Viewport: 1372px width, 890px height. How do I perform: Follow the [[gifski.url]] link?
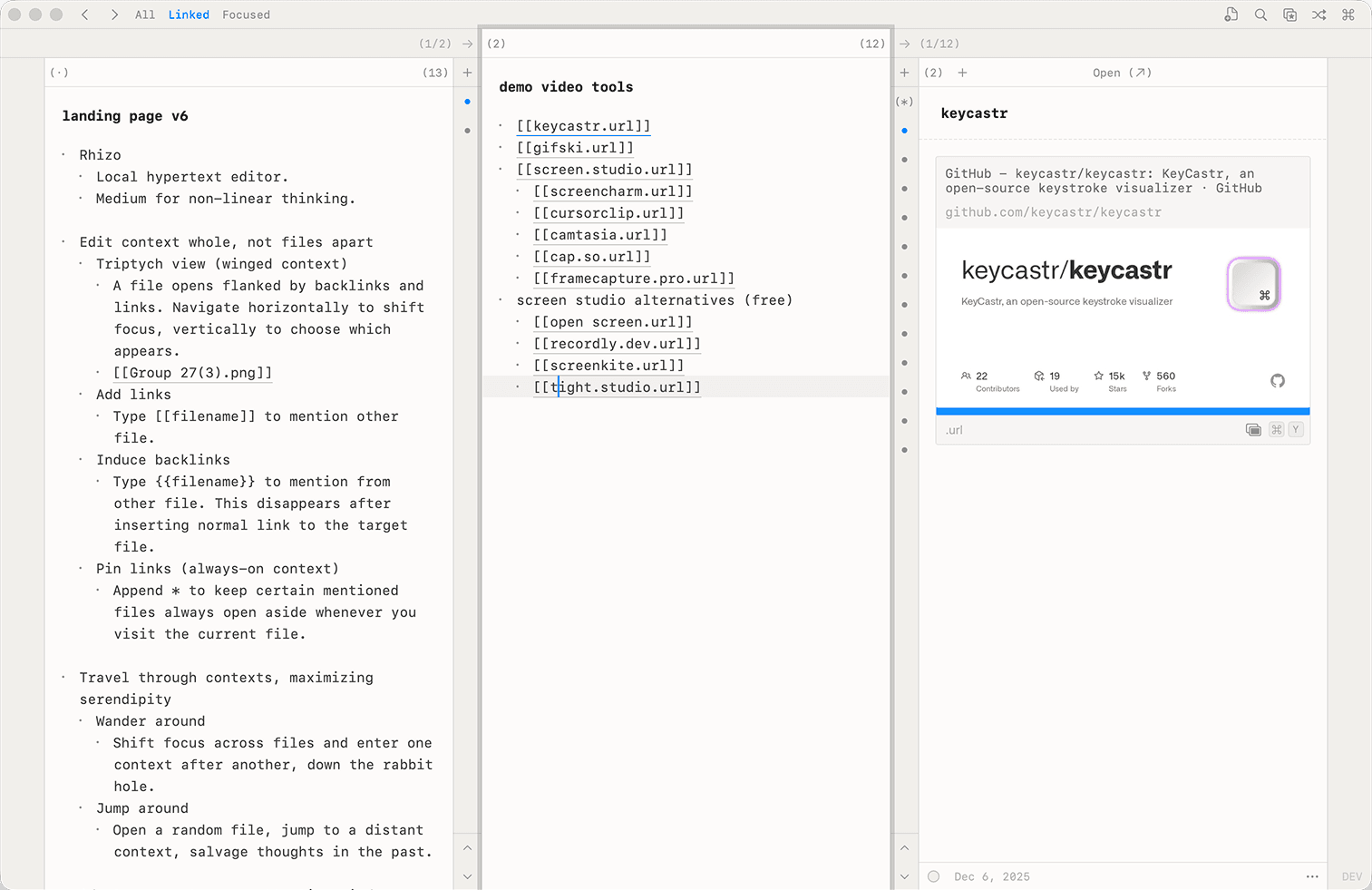pyautogui.click(x=575, y=148)
